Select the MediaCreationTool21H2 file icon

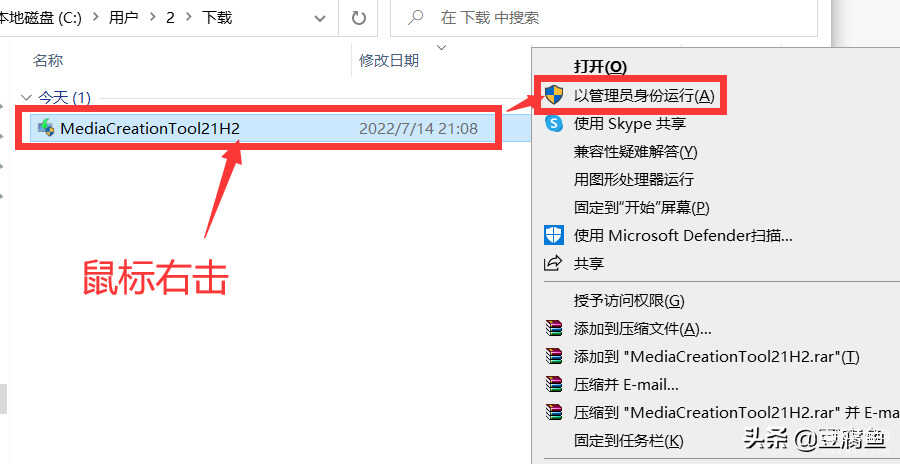pos(45,129)
